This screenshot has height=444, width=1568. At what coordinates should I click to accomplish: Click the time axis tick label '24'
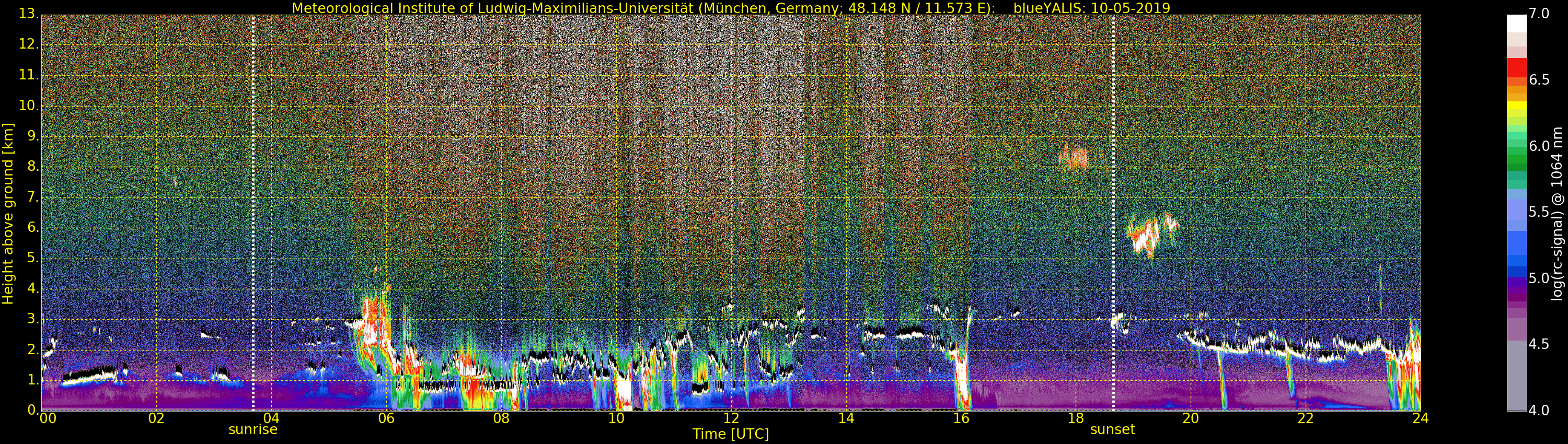point(1420,418)
